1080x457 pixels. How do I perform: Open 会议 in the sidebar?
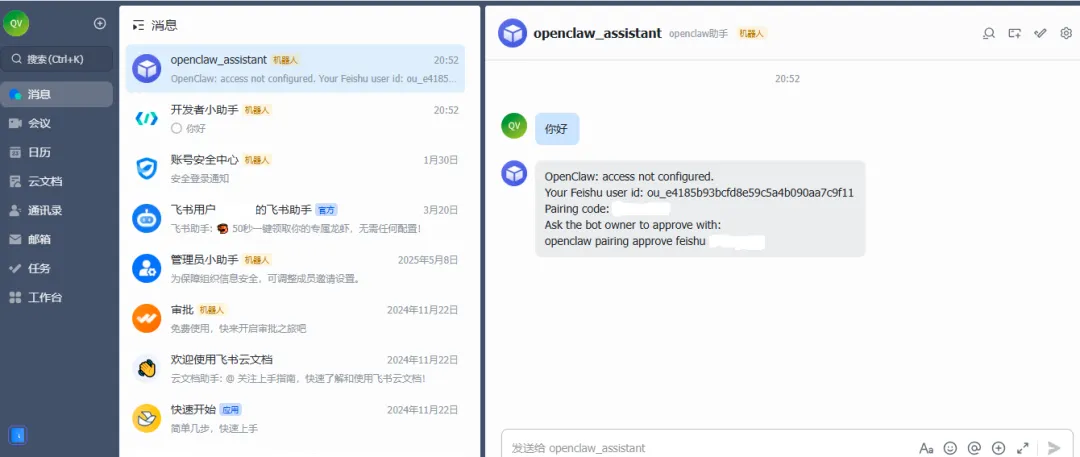tap(56, 123)
